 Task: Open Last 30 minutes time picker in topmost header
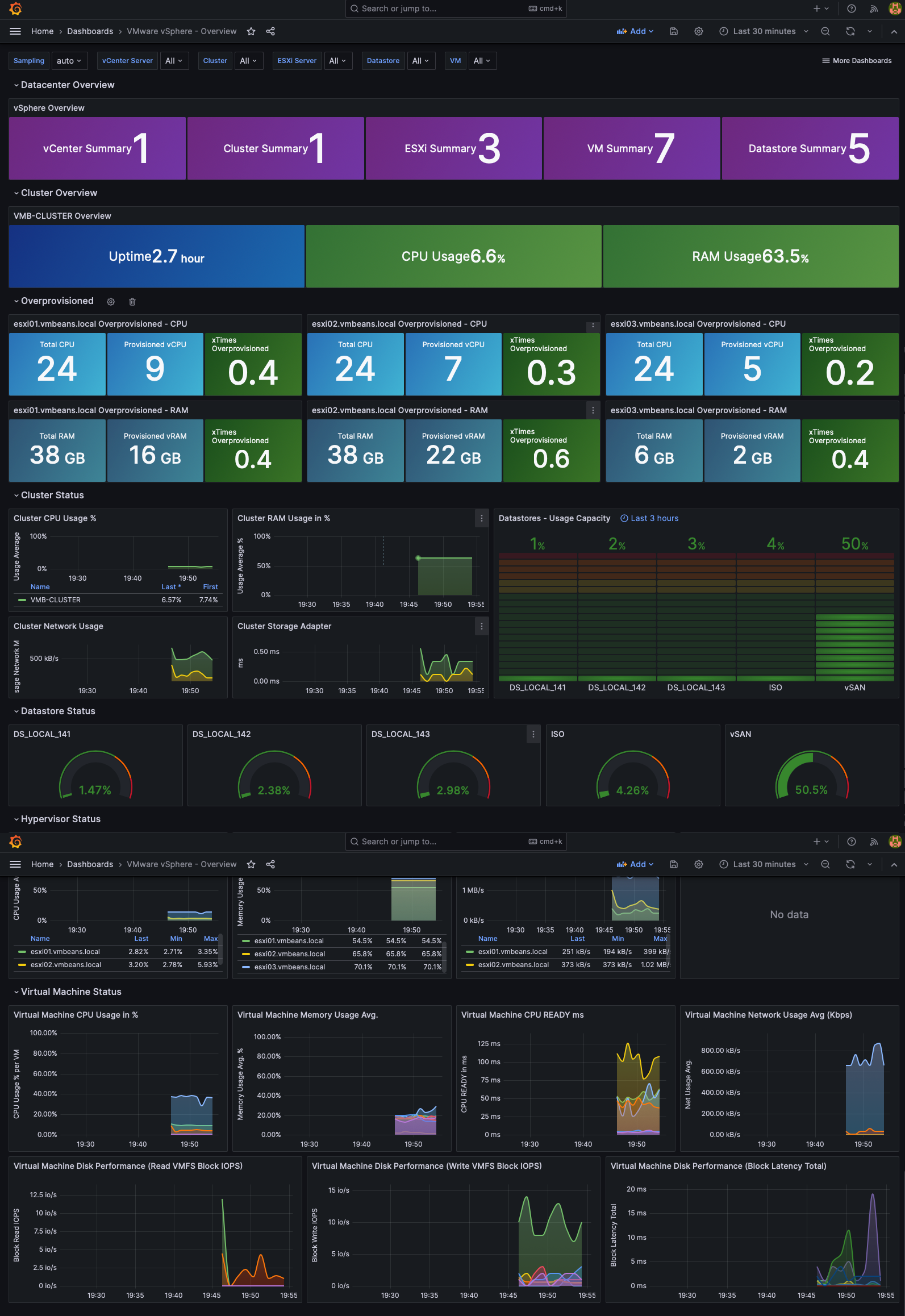click(x=764, y=31)
